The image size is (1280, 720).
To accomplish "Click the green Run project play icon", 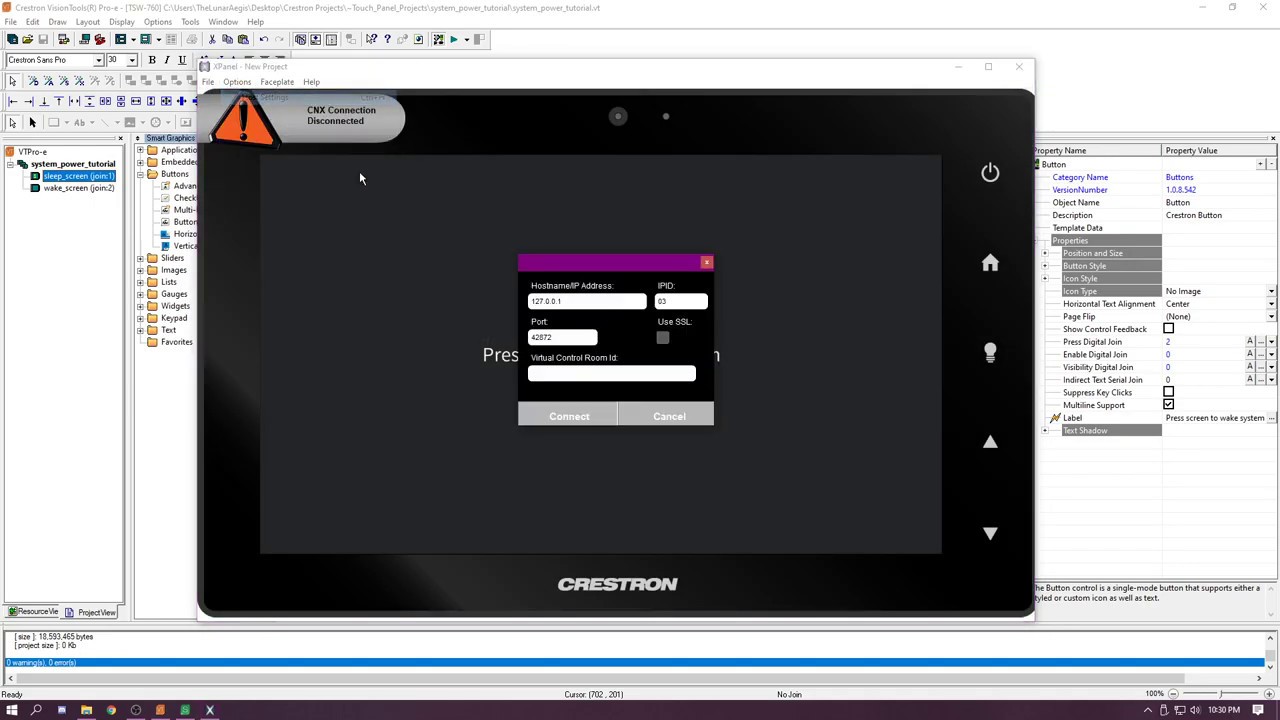I will [453, 39].
